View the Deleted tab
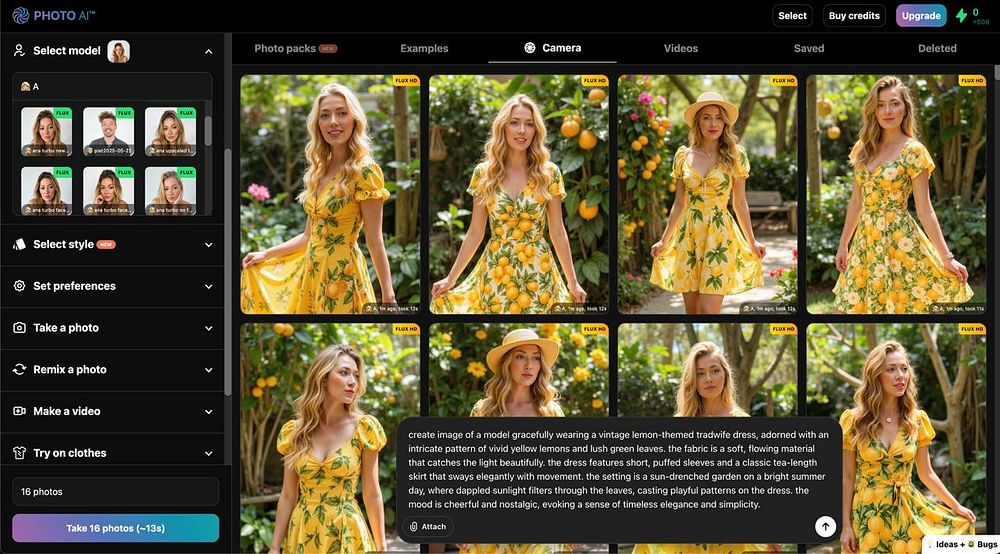This screenshot has height=554, width=1000. [937, 48]
